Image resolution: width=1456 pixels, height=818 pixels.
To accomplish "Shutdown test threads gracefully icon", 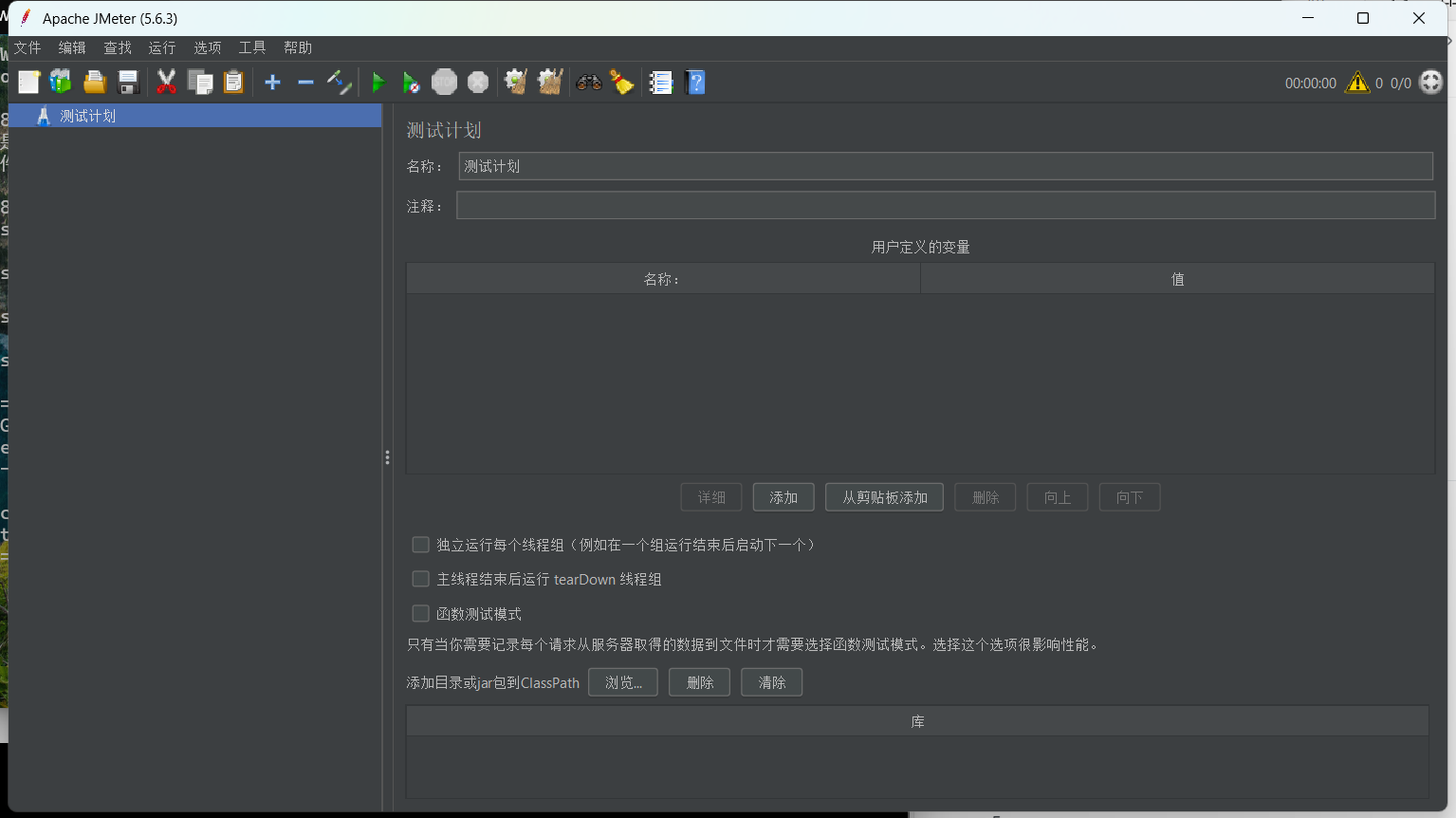I will (478, 83).
